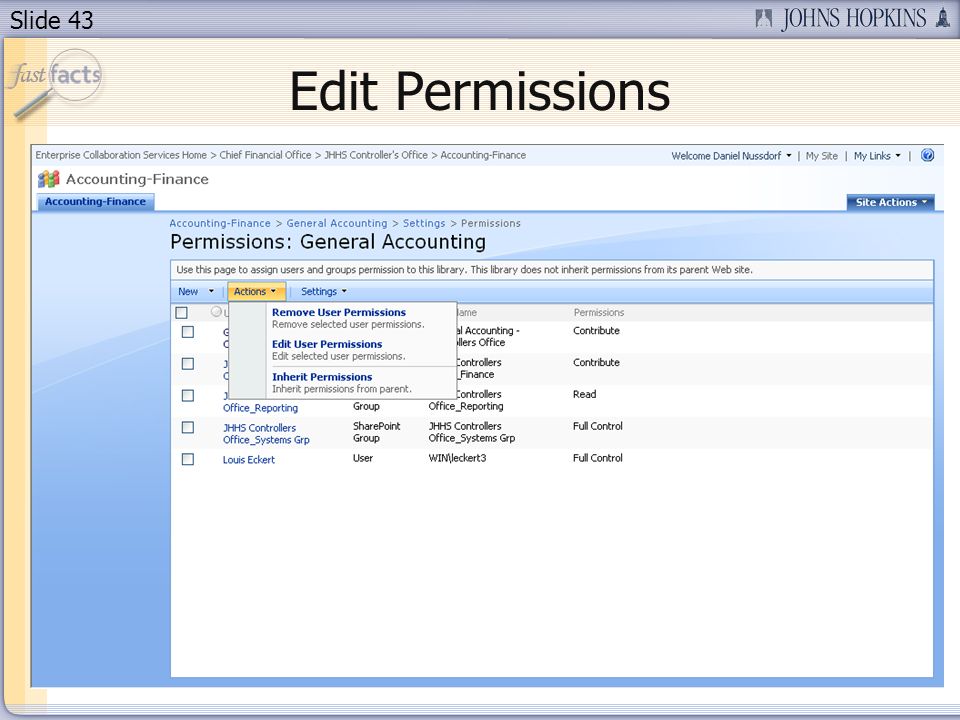Collapse the Actions dropdown menu

tap(255, 291)
